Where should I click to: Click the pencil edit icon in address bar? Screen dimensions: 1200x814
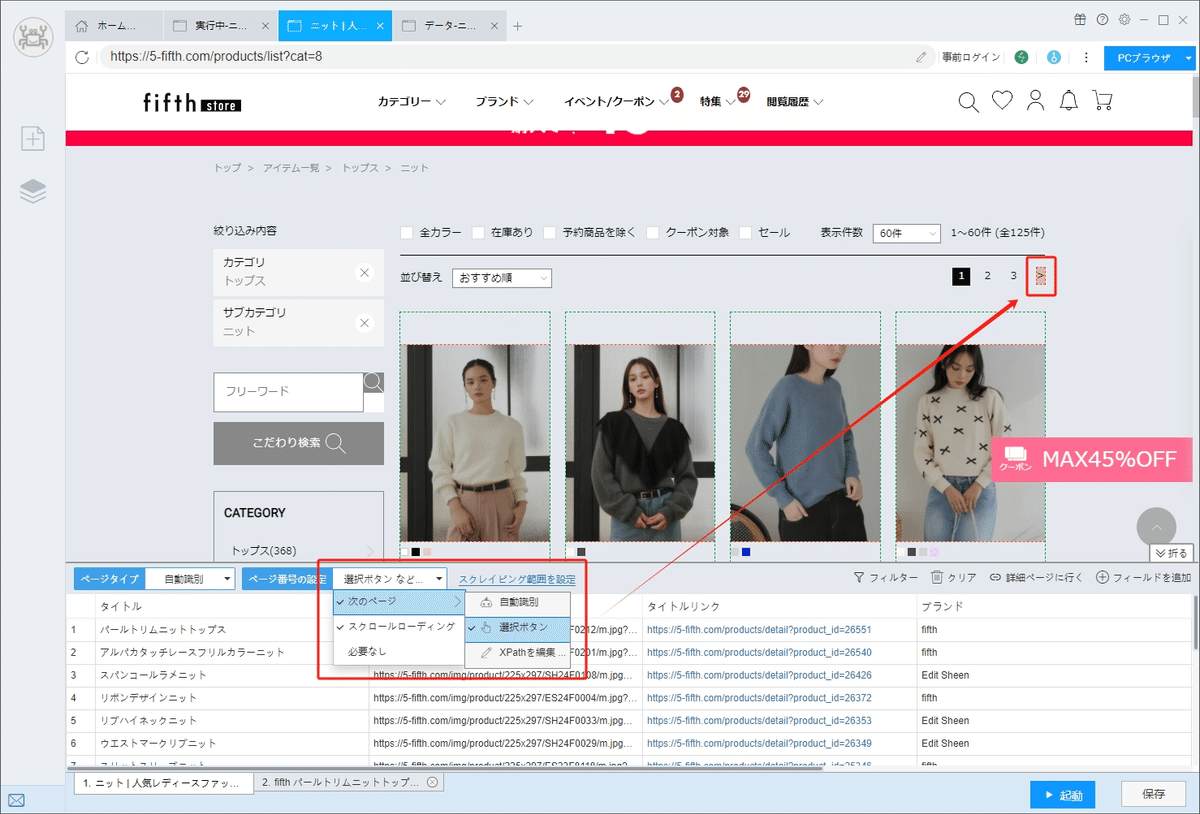click(921, 57)
